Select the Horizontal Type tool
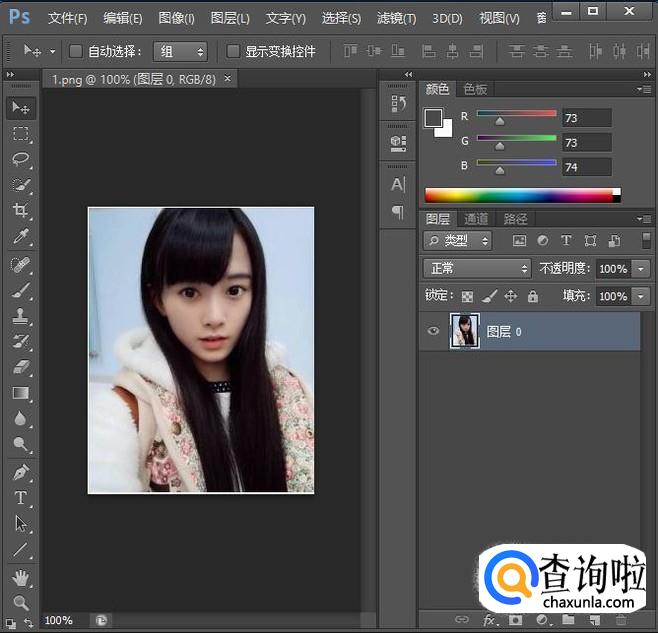658x633 pixels. [20, 497]
